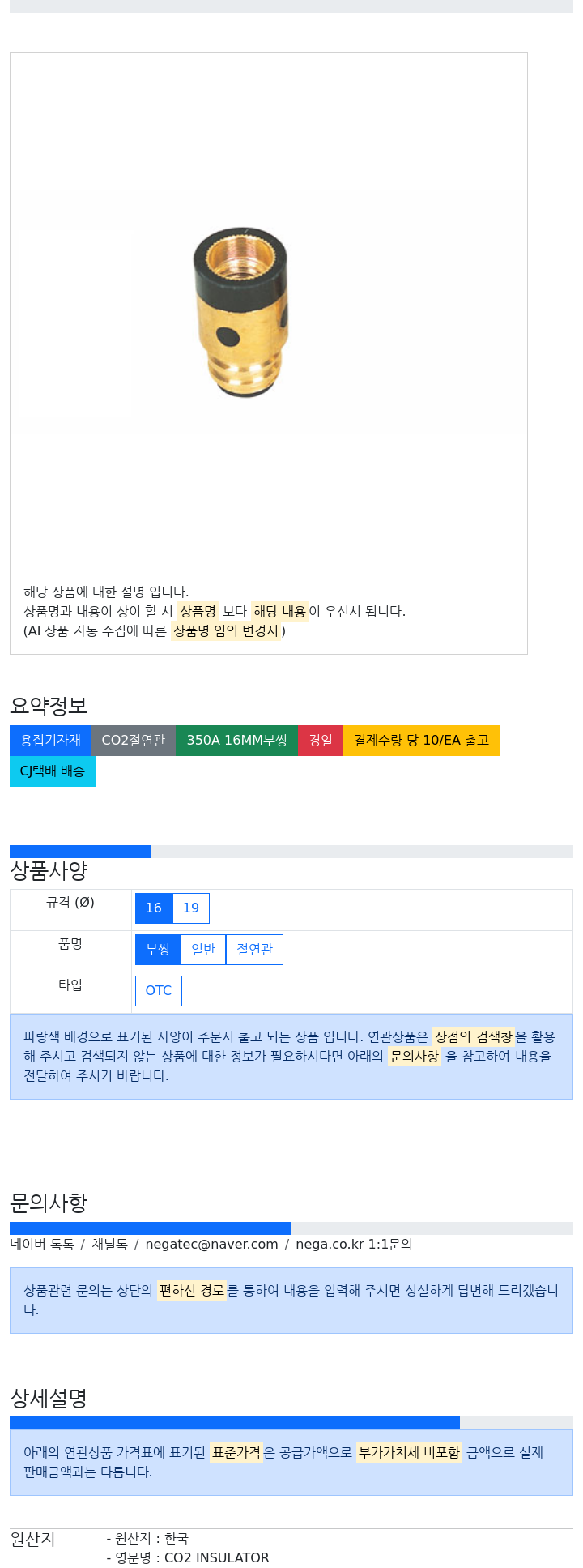Screen dimensions: 583x1568
Task: Open the 채널톡 inquiry link
Action: [109, 1245]
